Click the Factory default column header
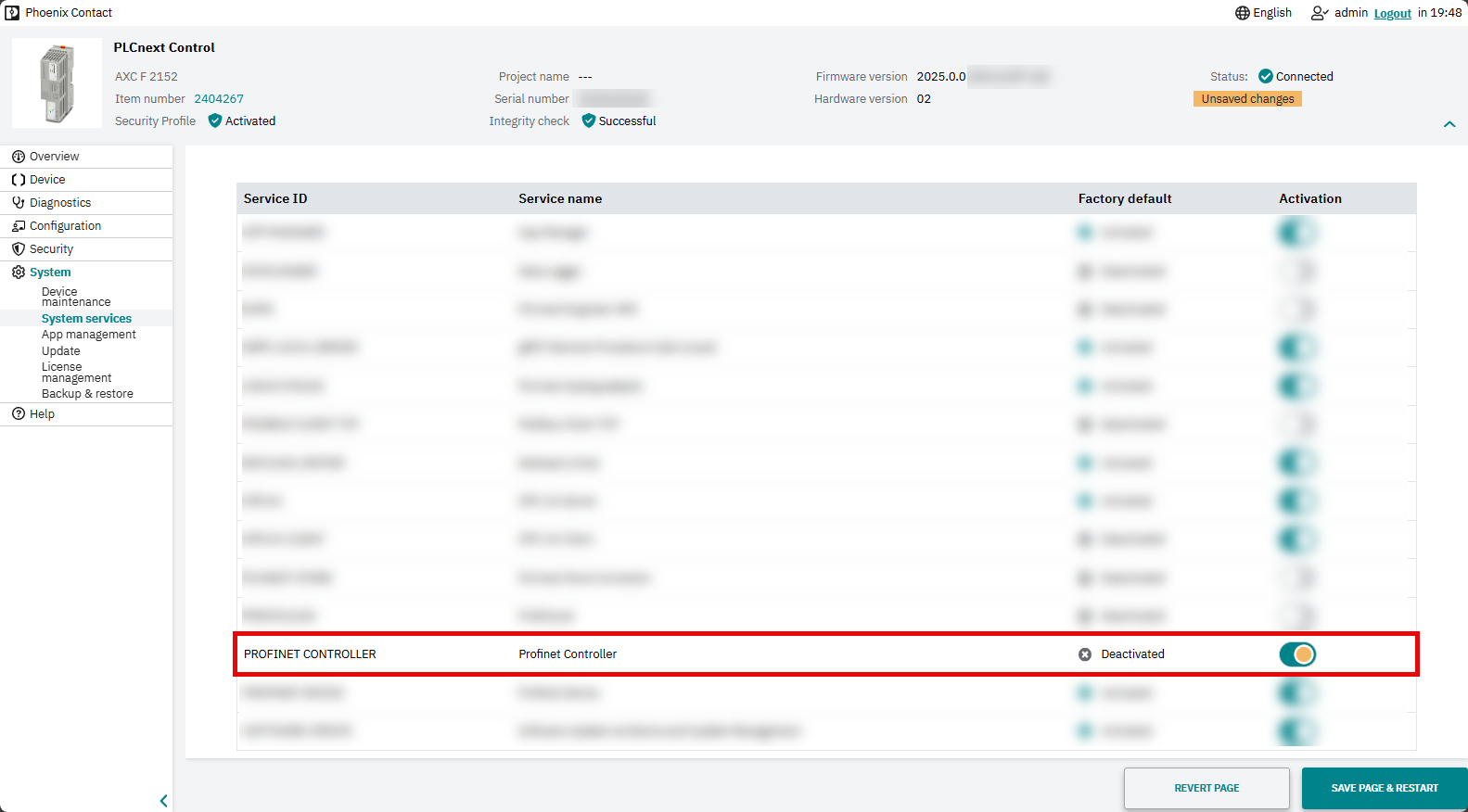The height and width of the screenshot is (812, 1468). (x=1125, y=198)
